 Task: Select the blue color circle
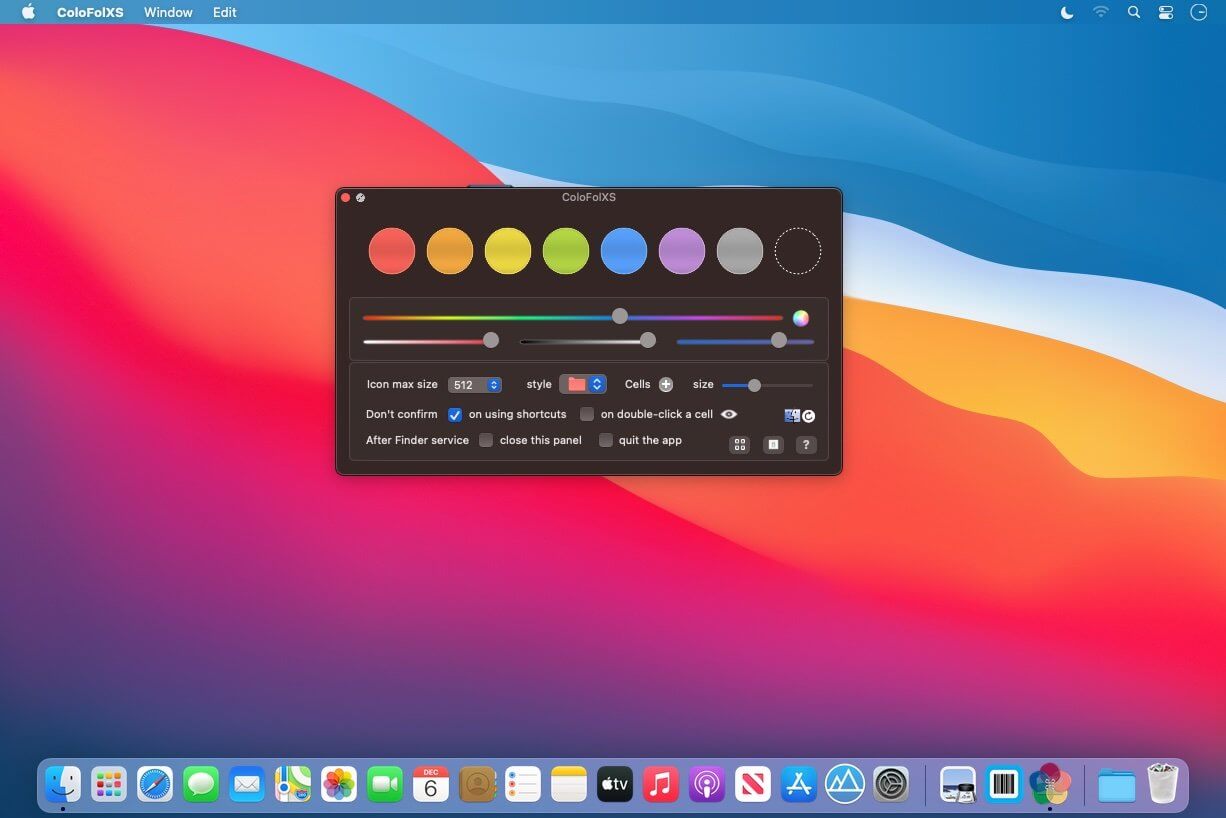point(624,251)
